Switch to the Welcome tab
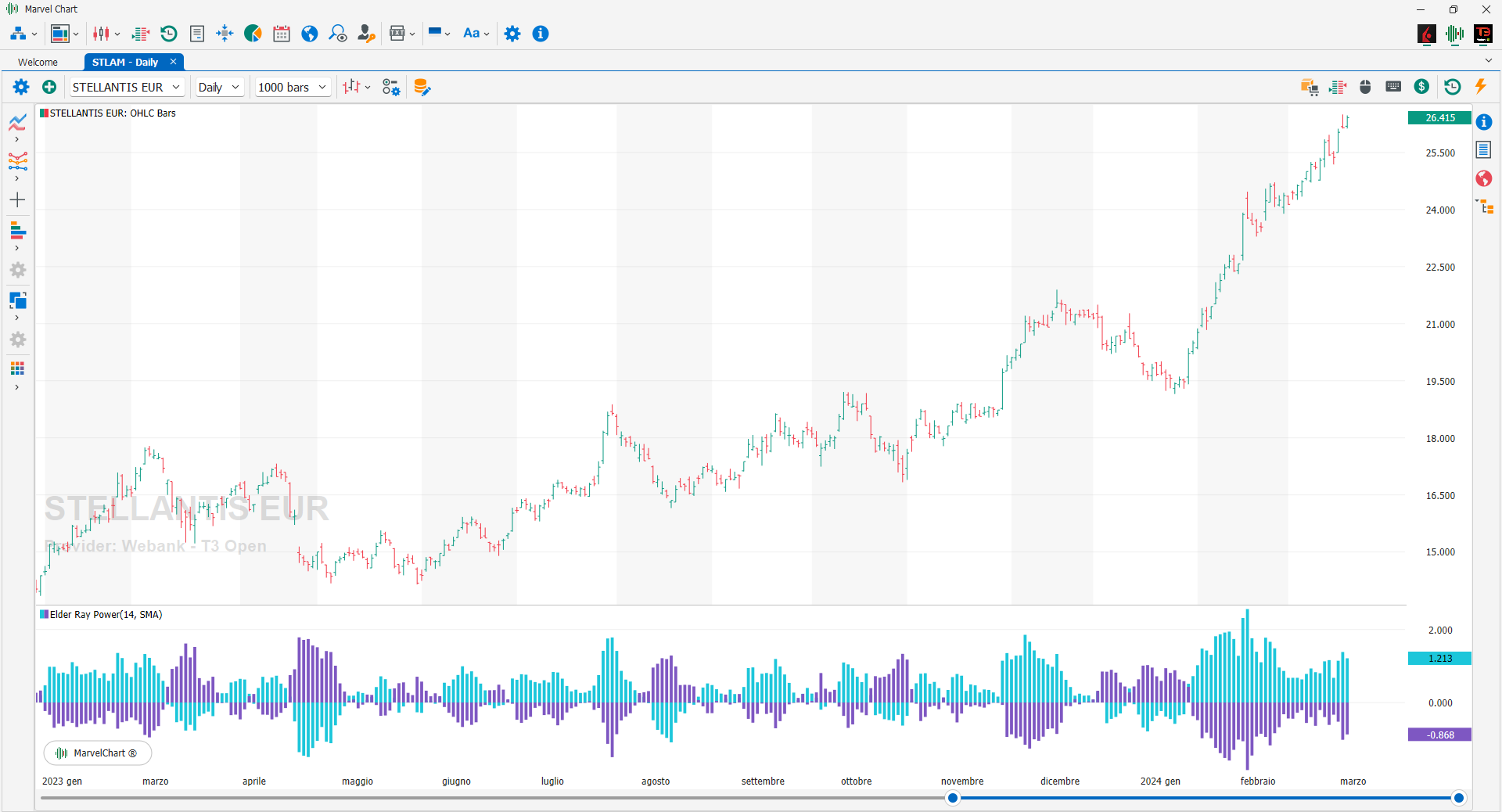The width and height of the screenshot is (1502, 812). [x=38, y=62]
